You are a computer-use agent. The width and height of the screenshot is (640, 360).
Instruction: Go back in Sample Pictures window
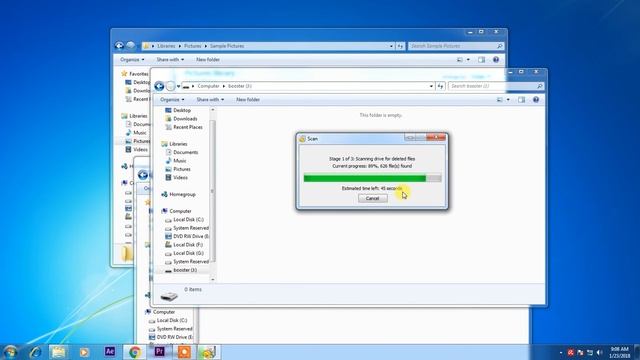point(119,46)
